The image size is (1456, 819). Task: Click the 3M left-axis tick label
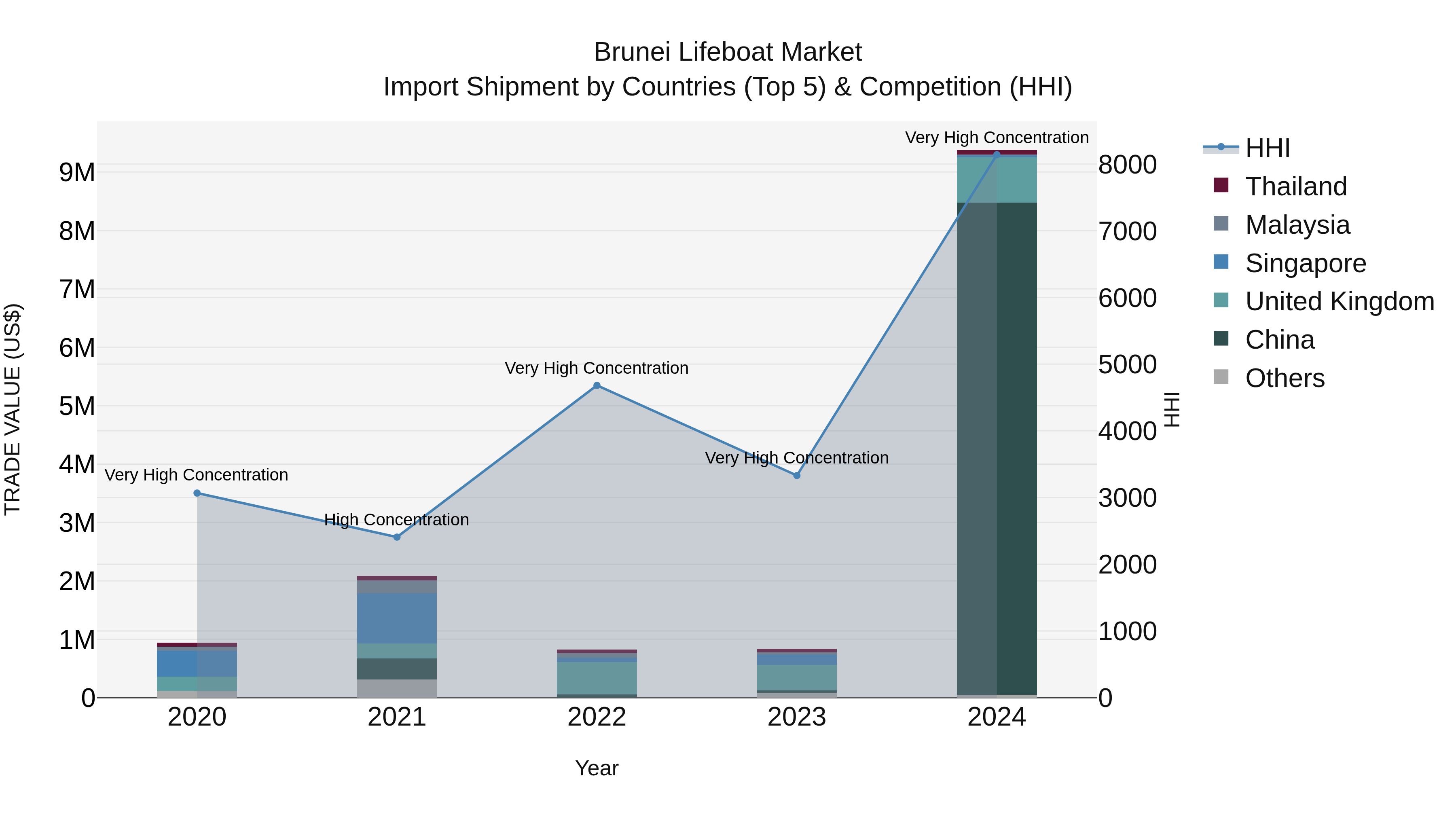[77, 523]
